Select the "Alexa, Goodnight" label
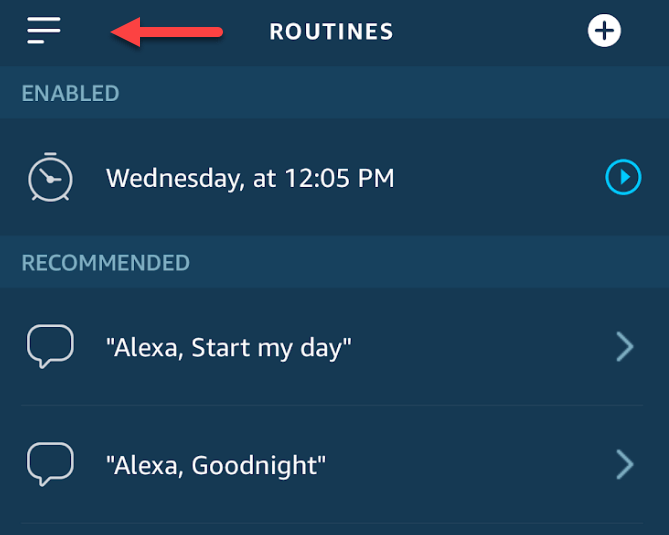 pos(216,465)
